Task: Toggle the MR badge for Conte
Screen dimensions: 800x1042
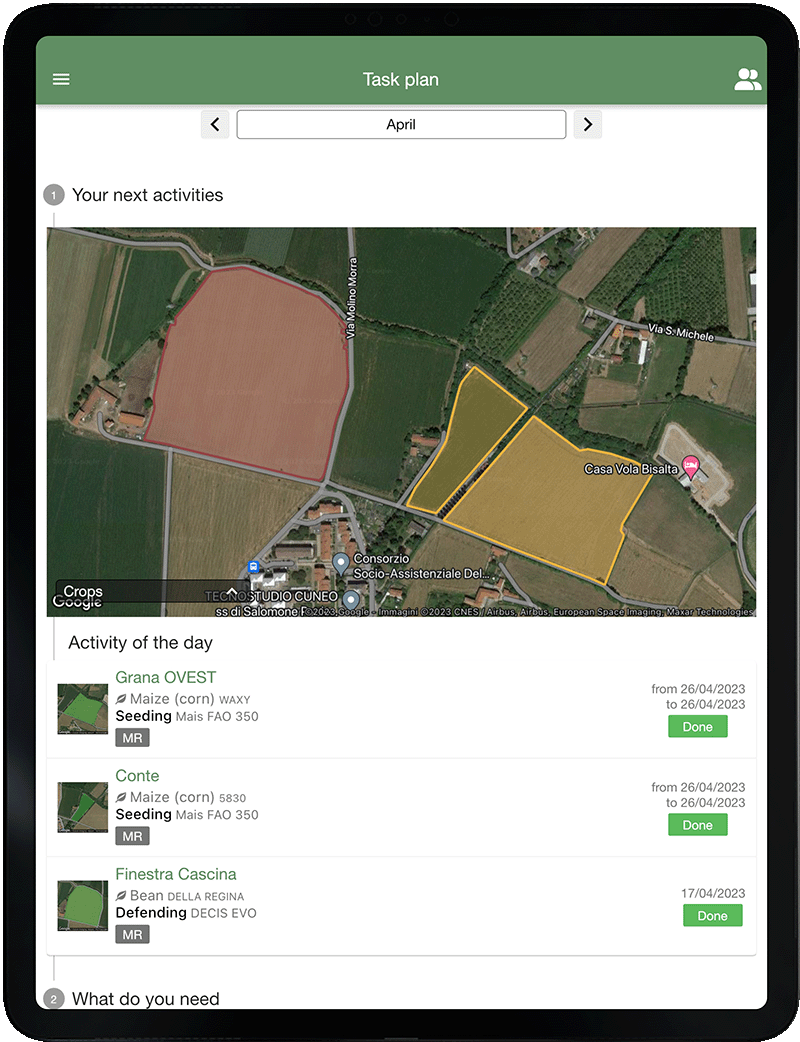Action: point(132,836)
